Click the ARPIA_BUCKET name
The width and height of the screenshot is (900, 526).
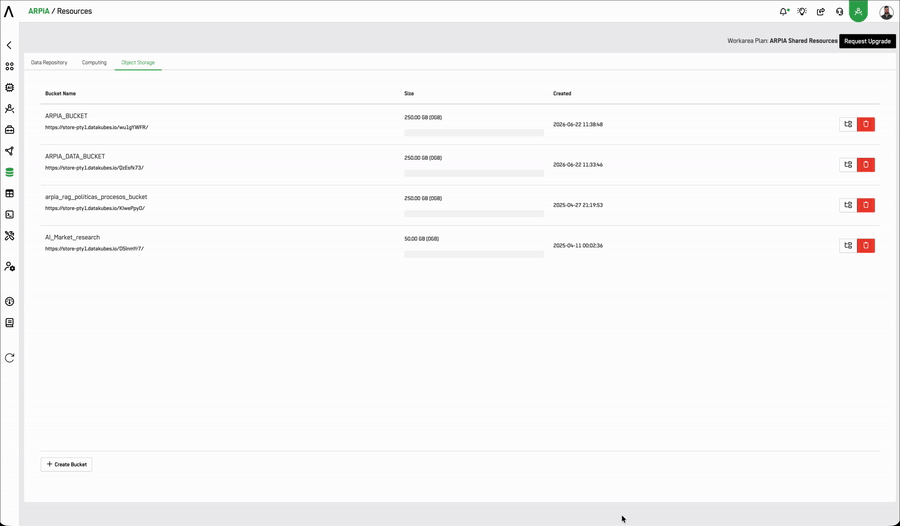coord(67,116)
